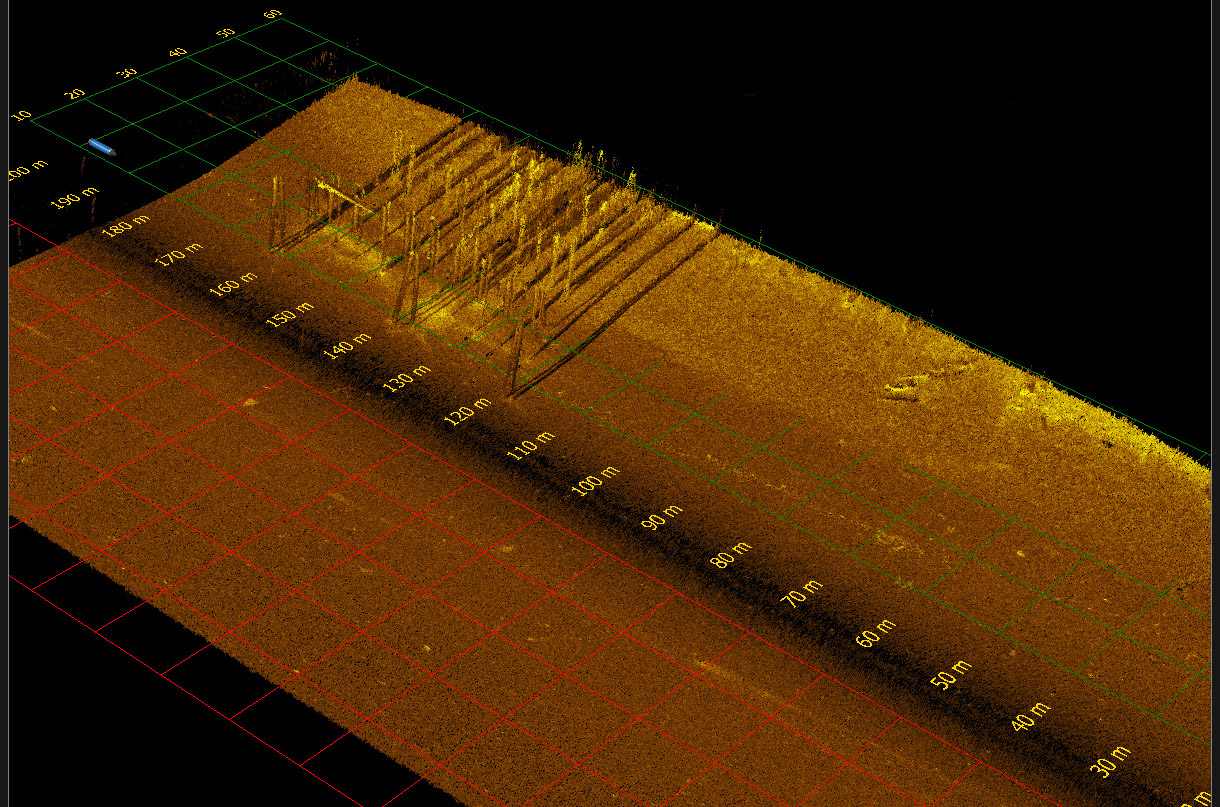Click the 110 m distance label

530,444
